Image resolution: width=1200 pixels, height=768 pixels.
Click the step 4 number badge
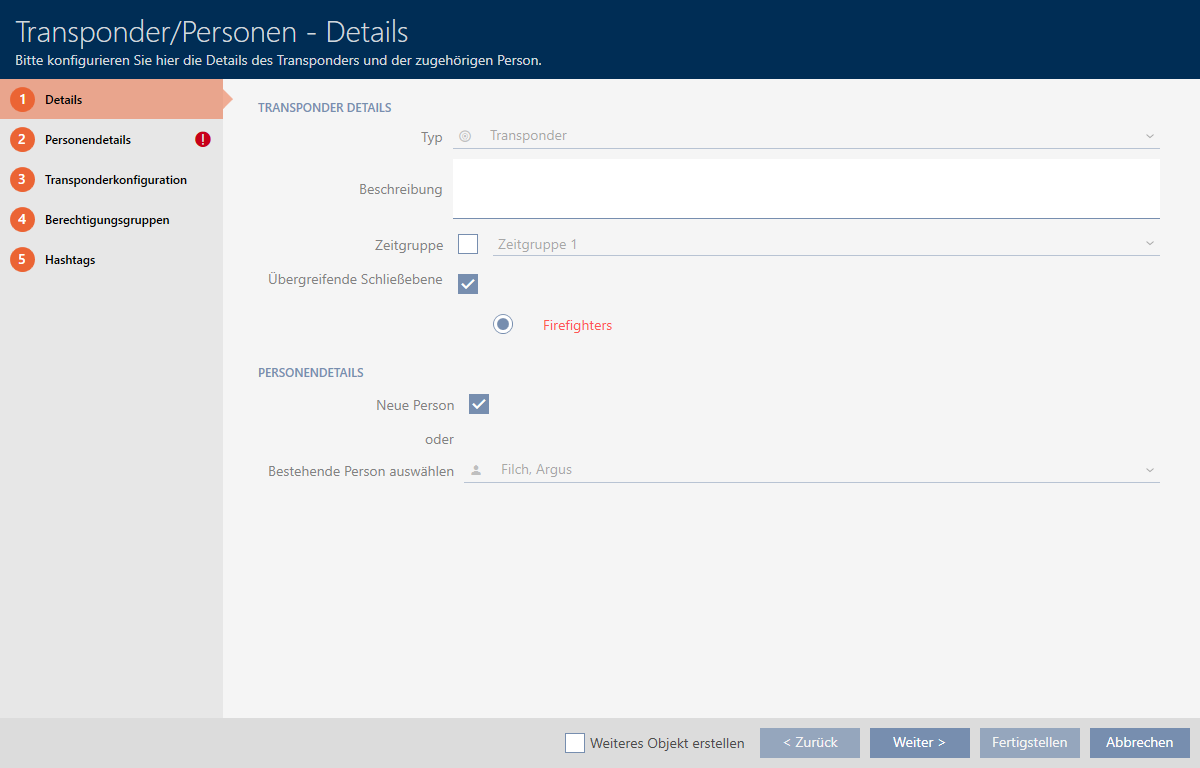pos(22,220)
